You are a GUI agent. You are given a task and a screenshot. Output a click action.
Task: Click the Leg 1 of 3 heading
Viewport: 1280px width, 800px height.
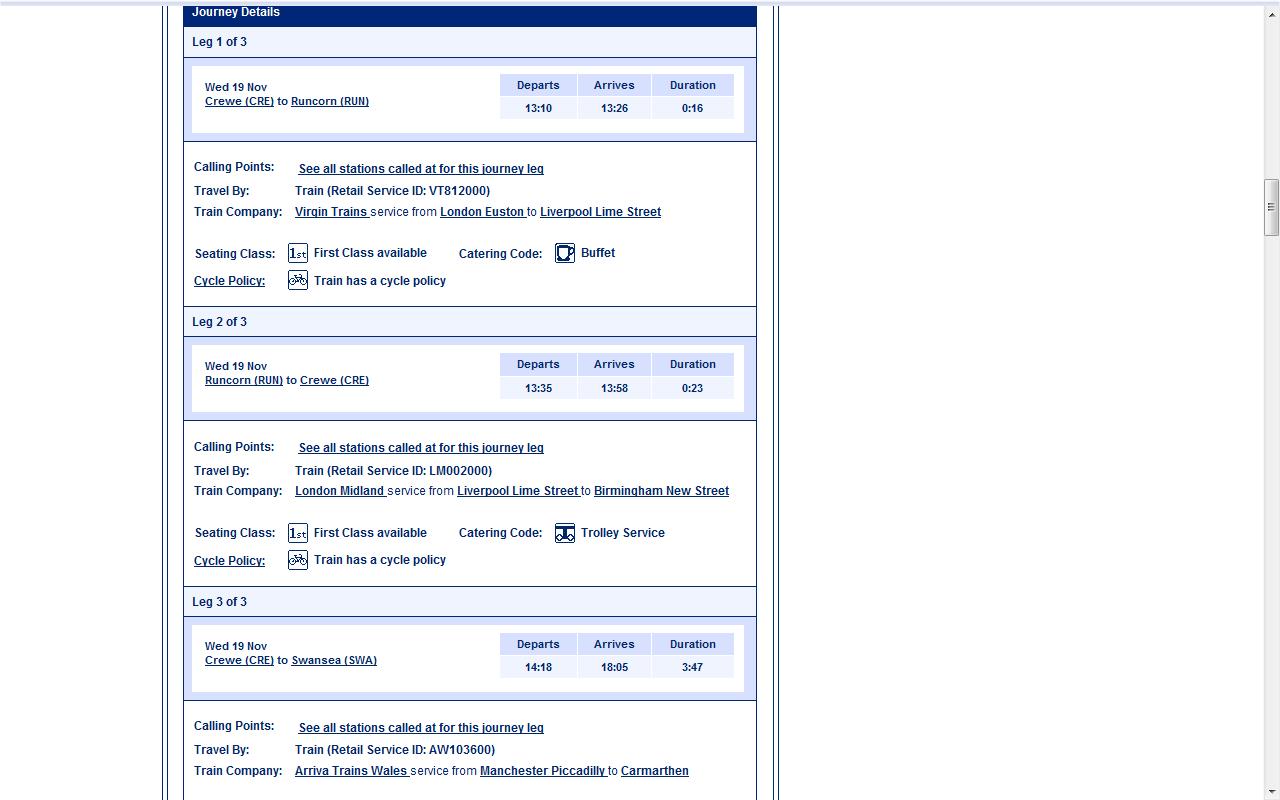(x=219, y=42)
